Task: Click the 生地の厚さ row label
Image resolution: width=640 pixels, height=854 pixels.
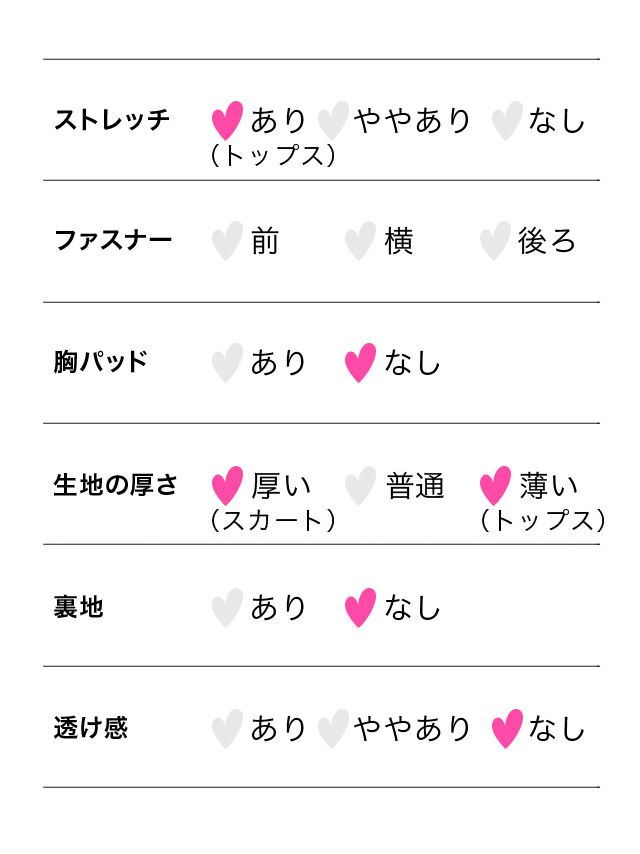Action: click(x=116, y=486)
